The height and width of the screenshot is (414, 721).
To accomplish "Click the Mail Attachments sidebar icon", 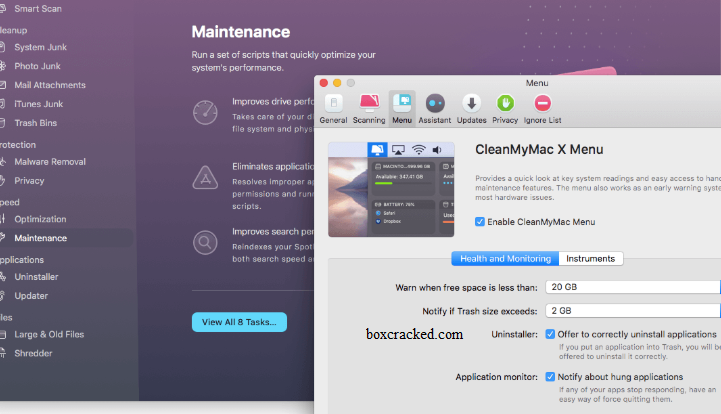I will point(2,85).
